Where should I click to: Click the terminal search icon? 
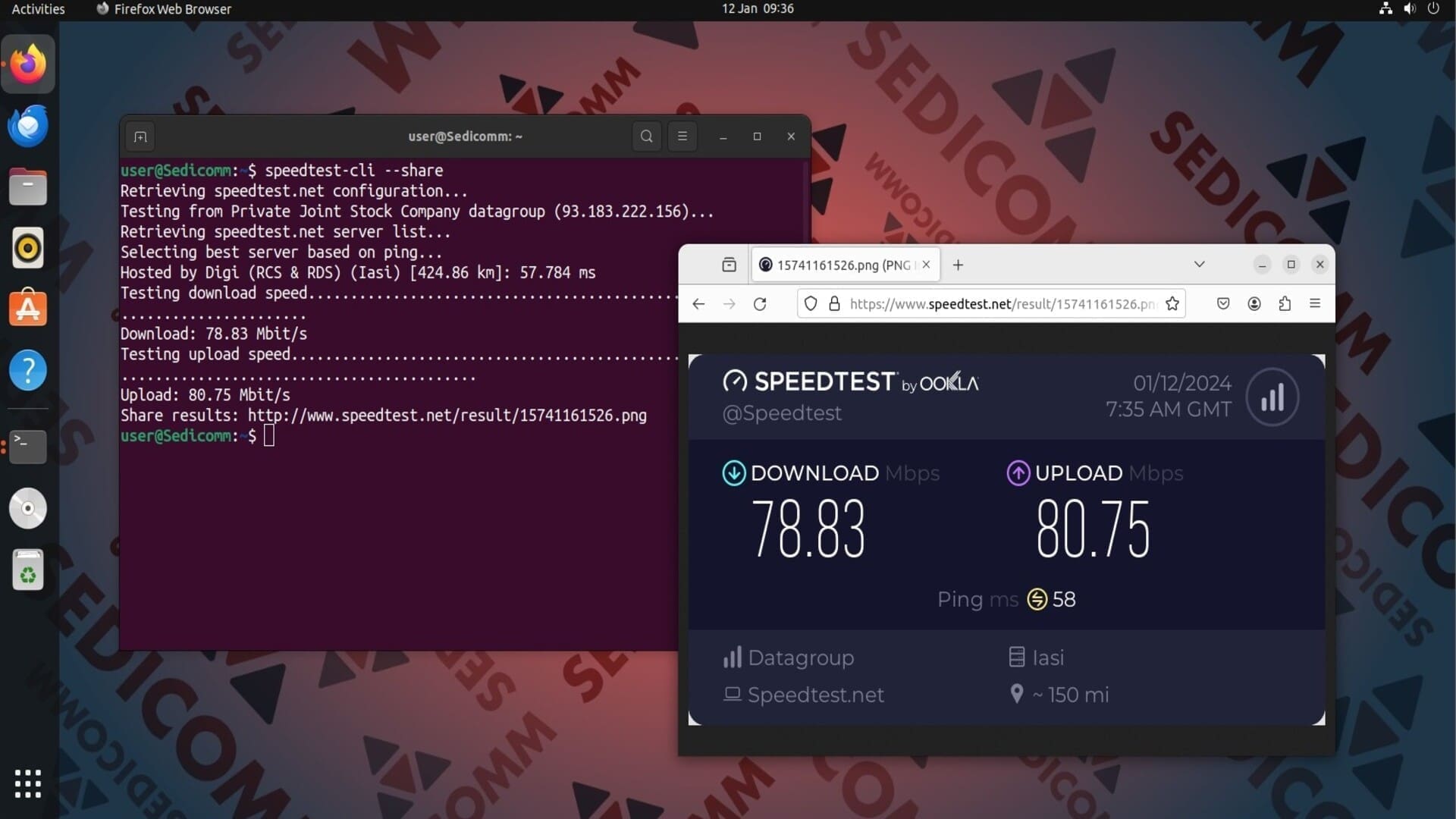(x=646, y=136)
